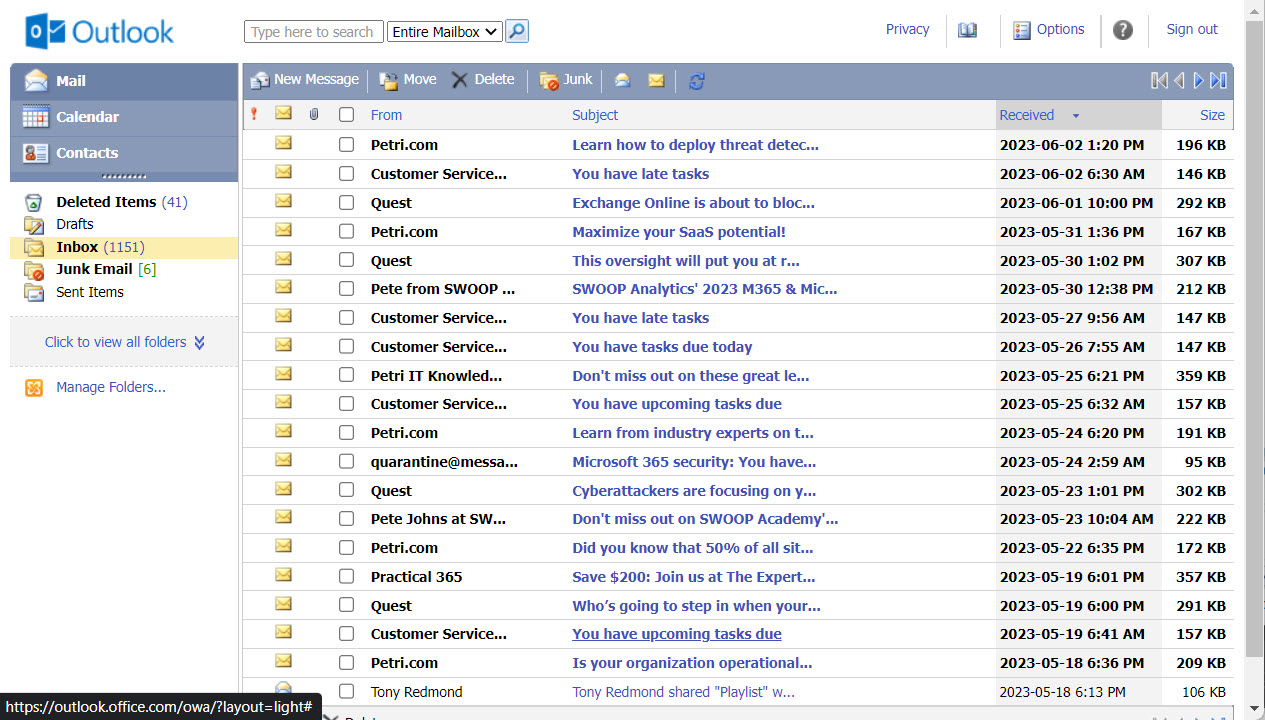Refresh the mailbox with the blue arrows icon
This screenshot has width=1265, height=720.
tap(697, 81)
